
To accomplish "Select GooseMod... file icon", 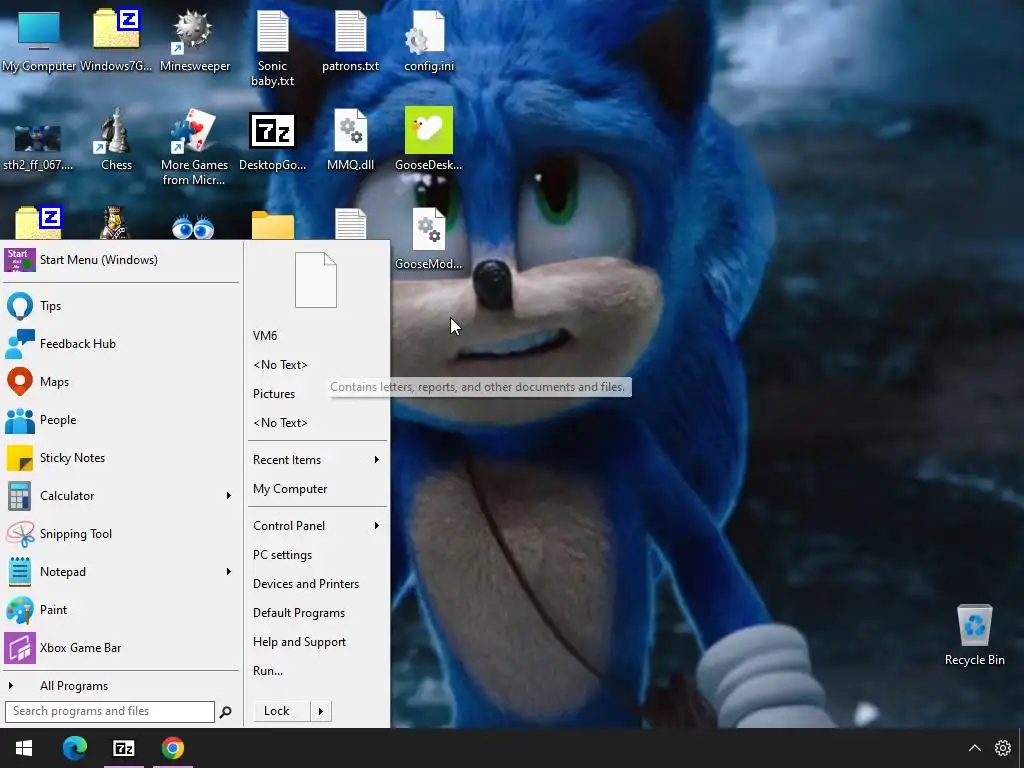I will (429, 239).
